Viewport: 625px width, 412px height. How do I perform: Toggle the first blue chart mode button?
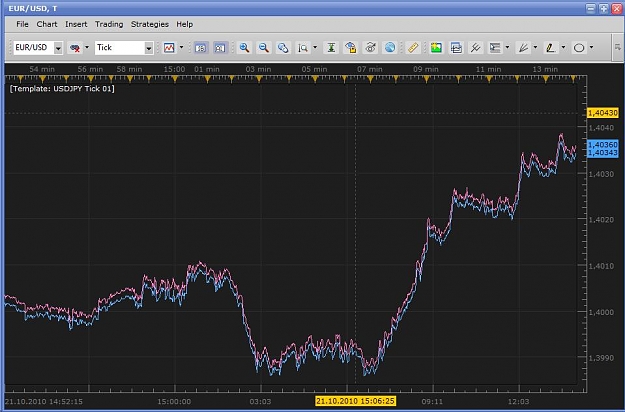201,48
